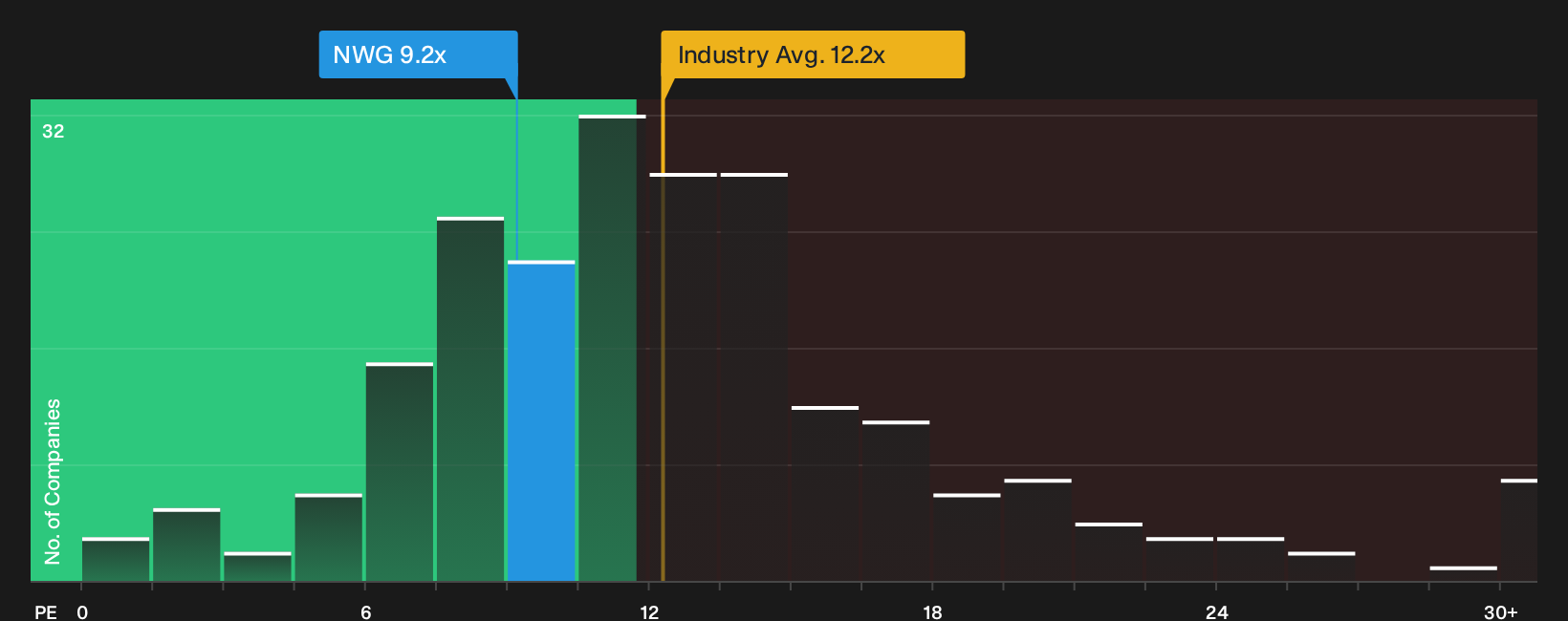
Task: Click the 30+ overflow bar at right edge
Action: [1519, 530]
